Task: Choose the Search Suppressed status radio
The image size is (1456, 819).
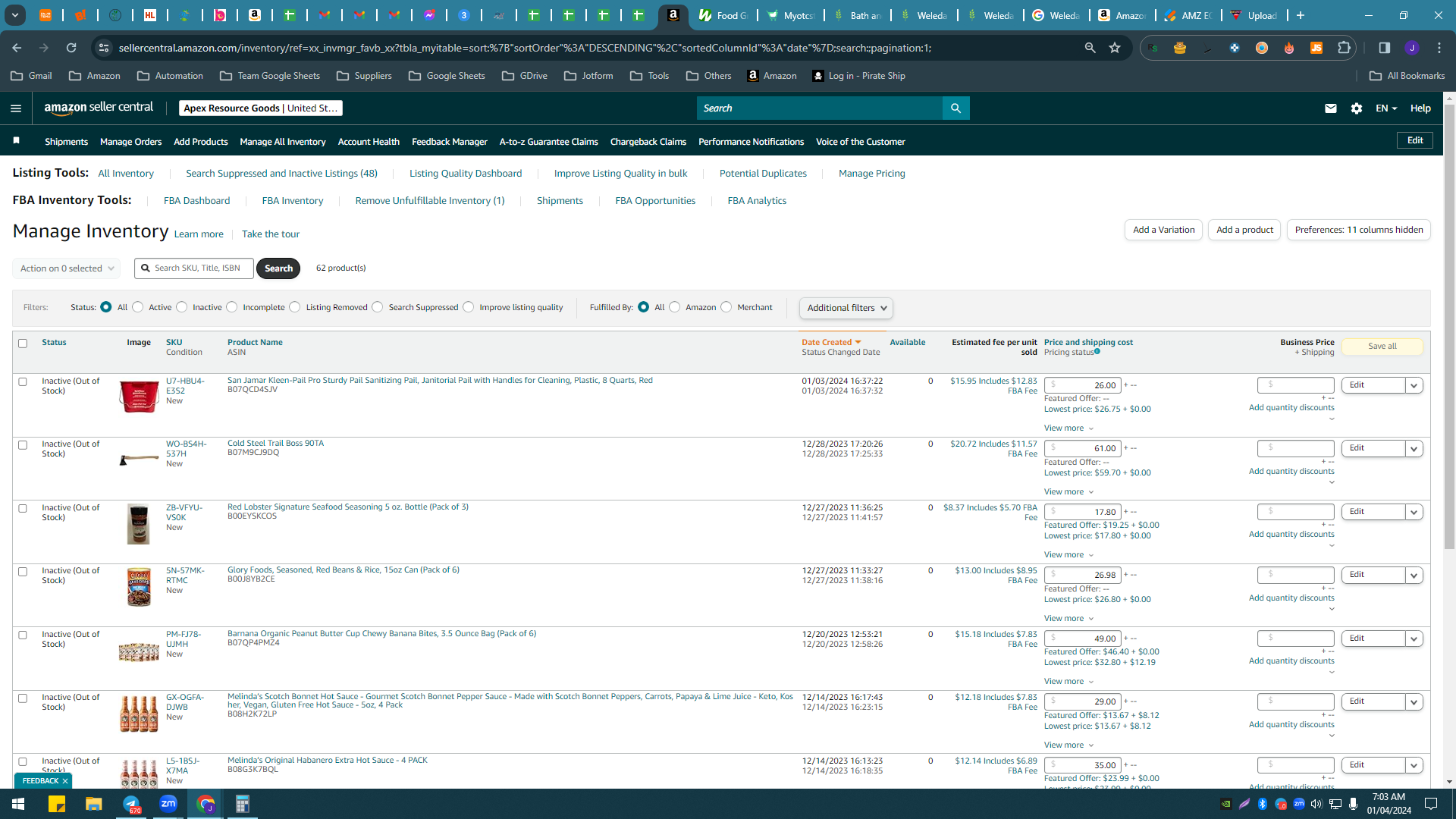Action: point(377,307)
